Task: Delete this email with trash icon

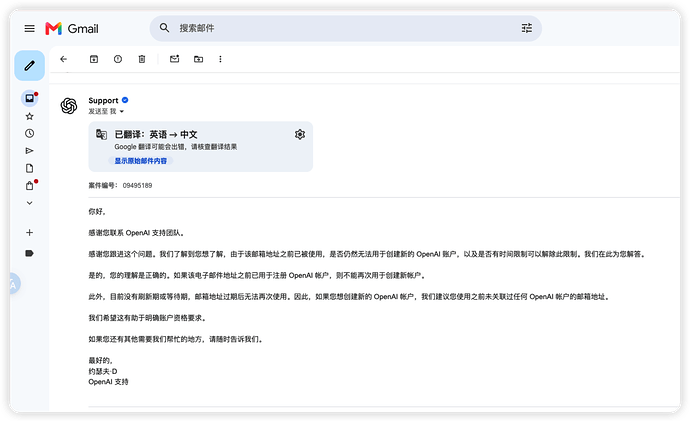Action: [142, 59]
